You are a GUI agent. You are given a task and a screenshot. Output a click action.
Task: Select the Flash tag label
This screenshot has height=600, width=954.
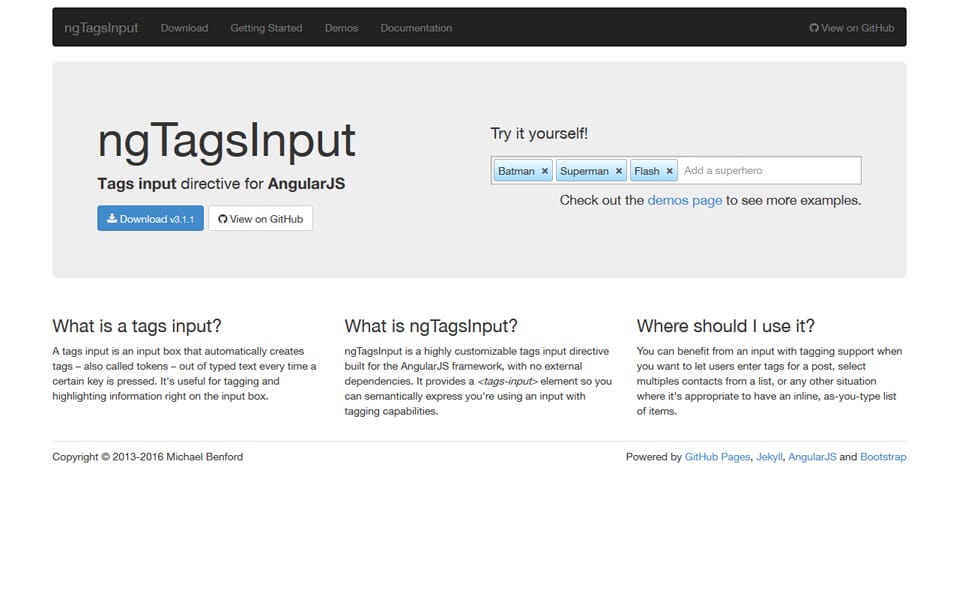[647, 171]
